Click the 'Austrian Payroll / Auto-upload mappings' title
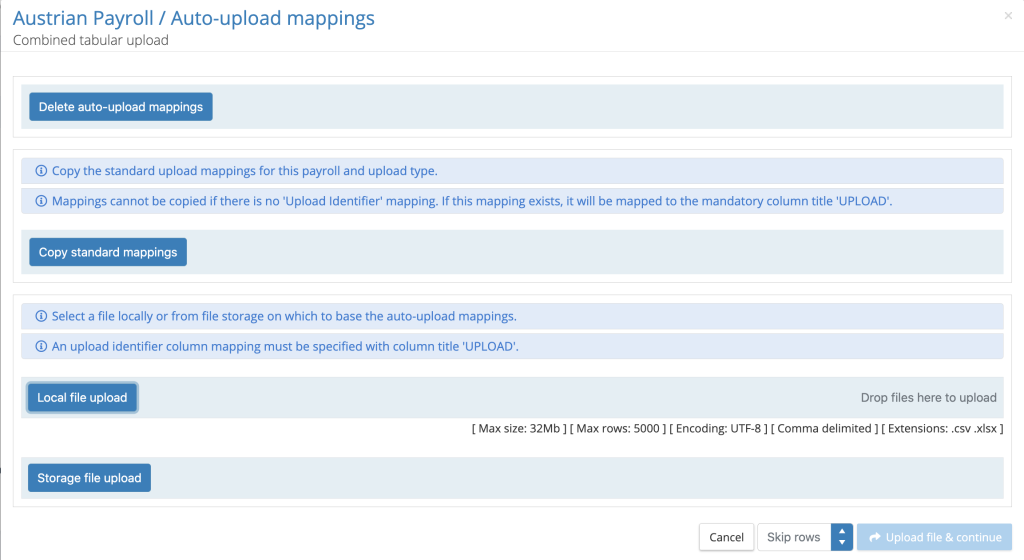 pos(194,18)
